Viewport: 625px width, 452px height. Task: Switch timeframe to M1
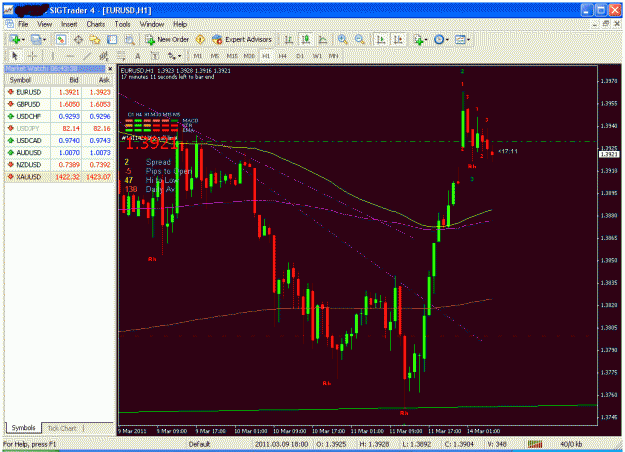tap(198, 56)
